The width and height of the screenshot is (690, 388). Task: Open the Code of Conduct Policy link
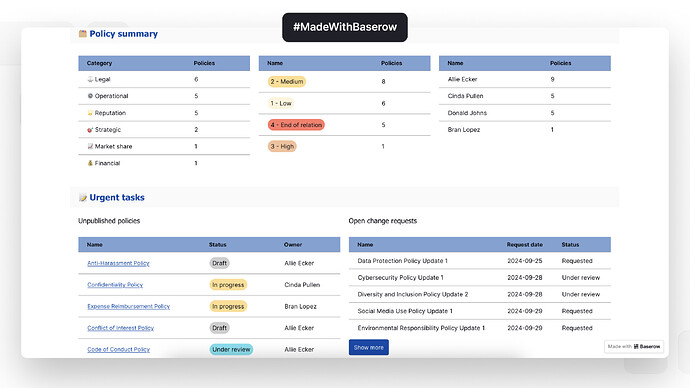118,349
